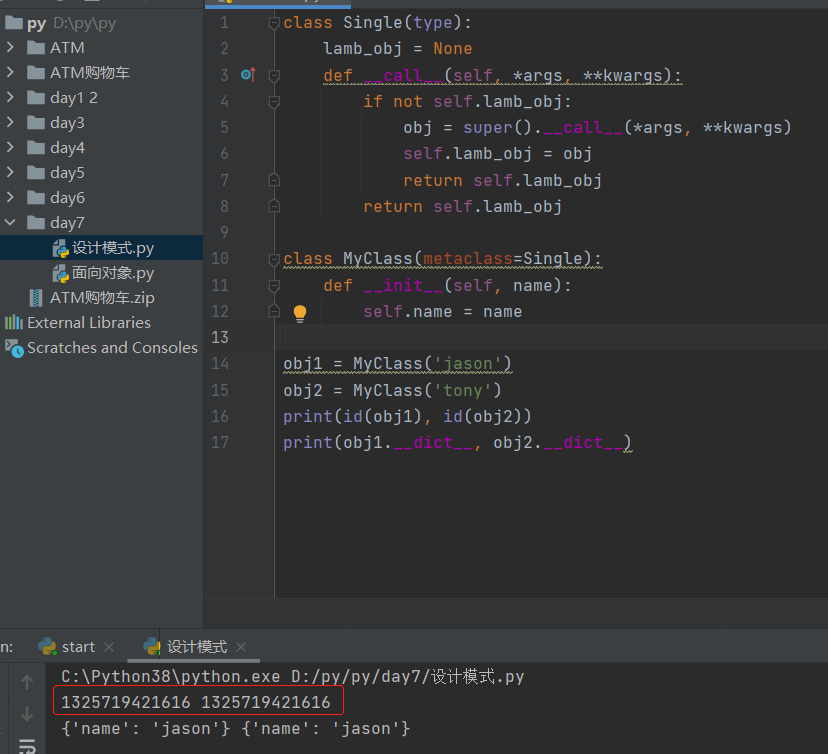The image size is (828, 754).
Task: Toggle soft-wrap icon in the Run panel
Action: 27,745
